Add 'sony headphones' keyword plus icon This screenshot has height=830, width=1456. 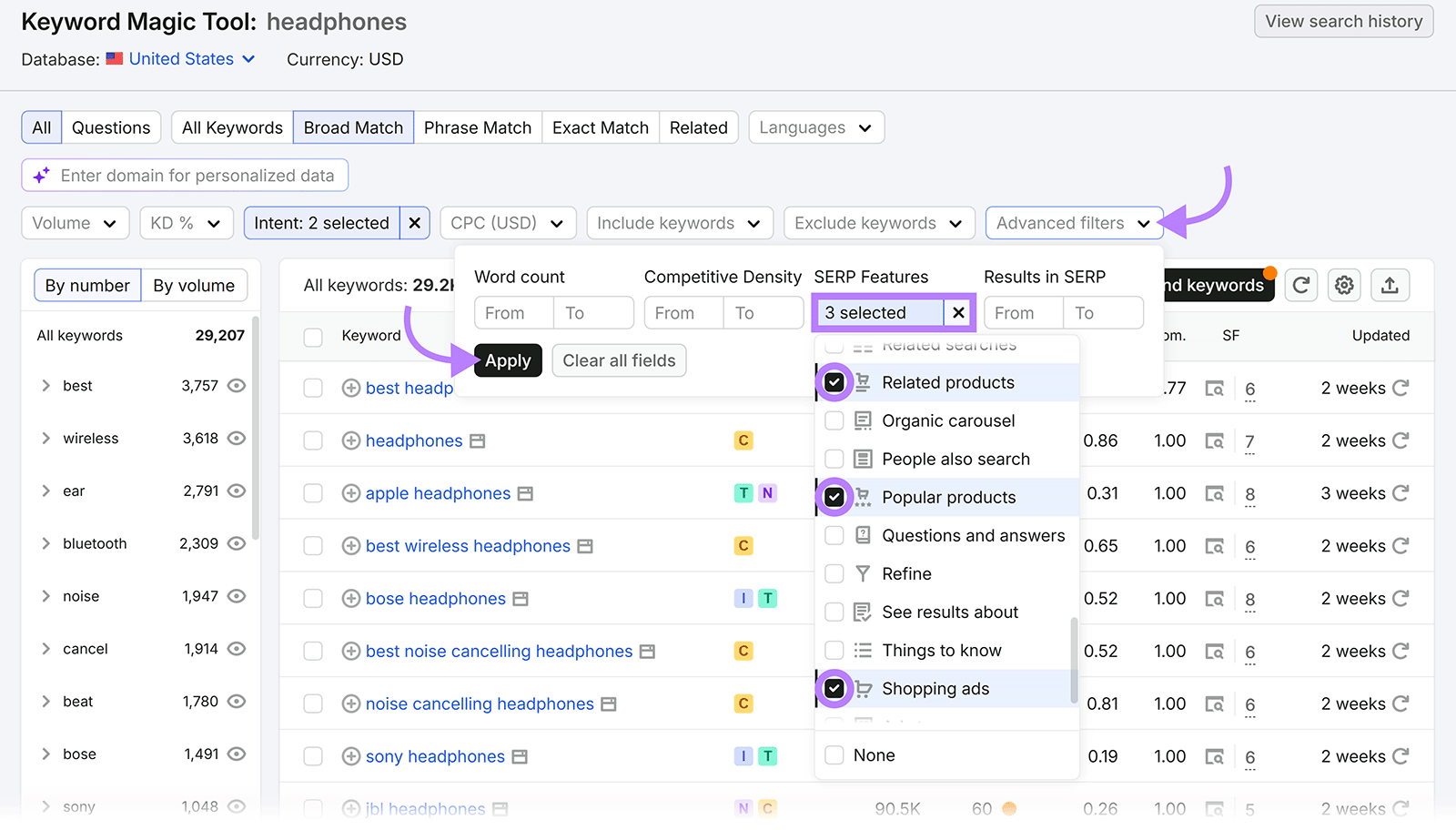pos(351,756)
